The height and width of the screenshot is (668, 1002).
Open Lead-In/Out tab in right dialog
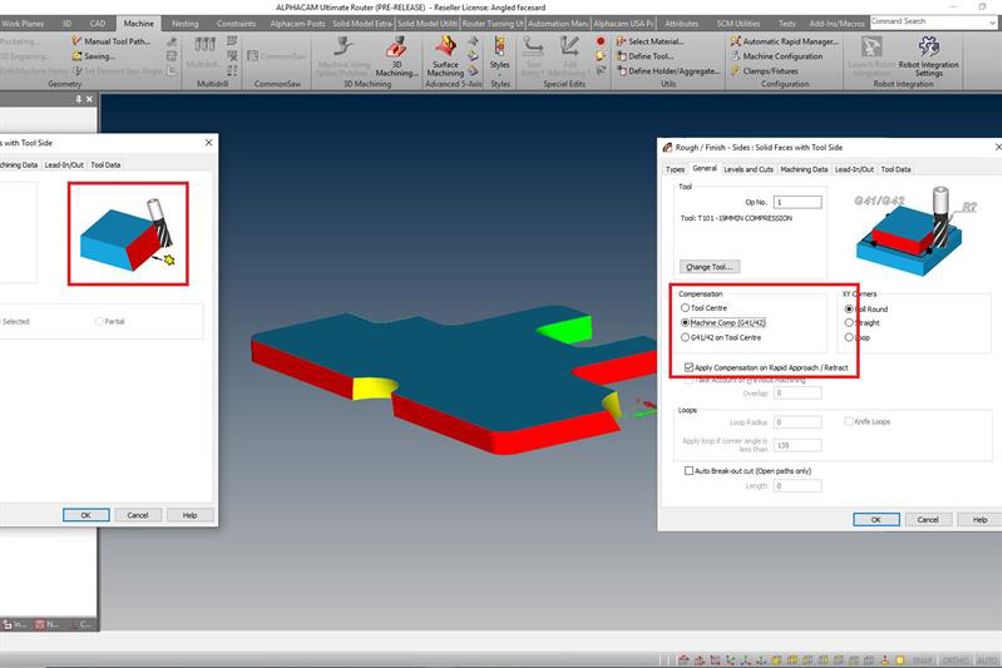[854, 169]
